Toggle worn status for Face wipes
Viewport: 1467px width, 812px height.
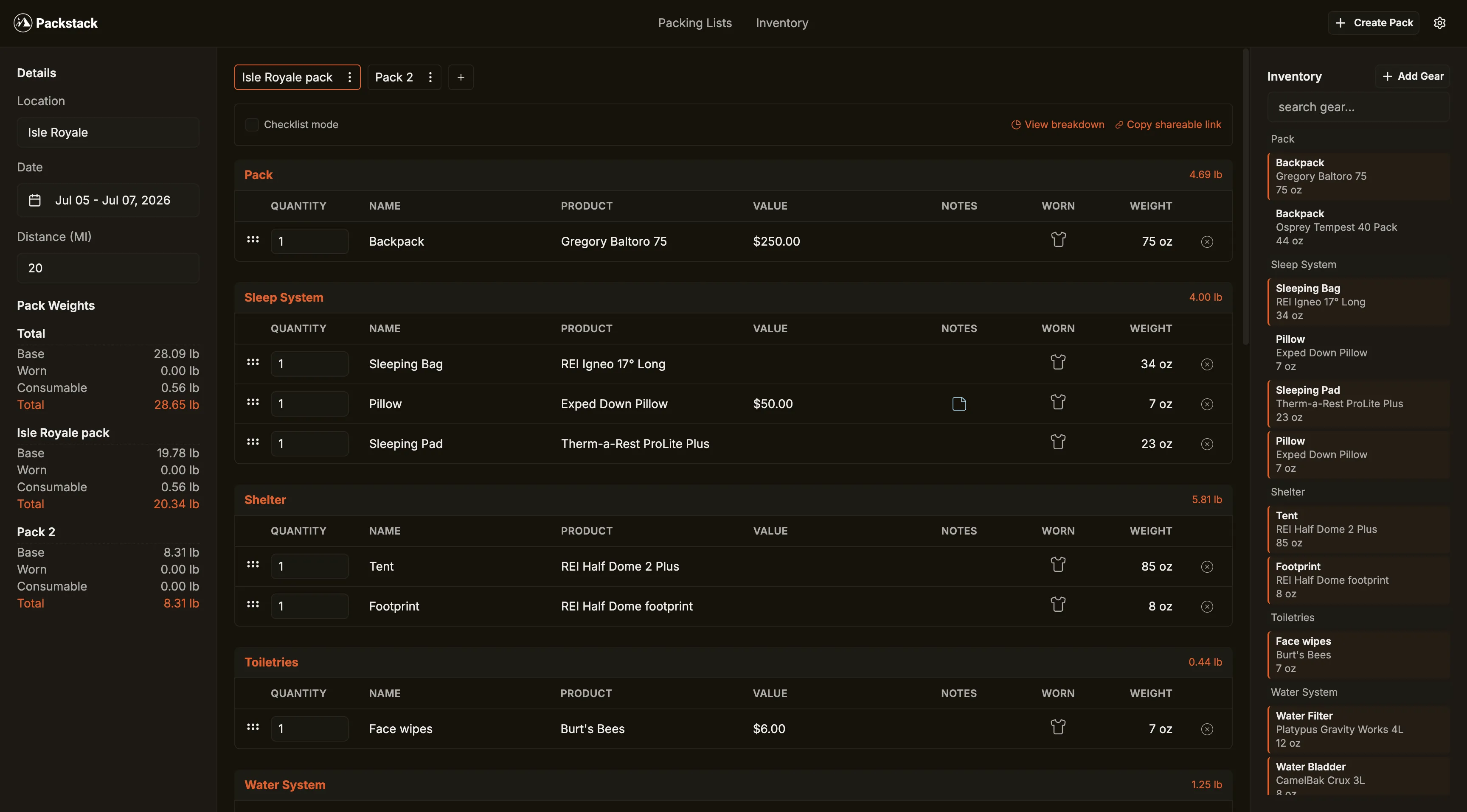(1058, 727)
